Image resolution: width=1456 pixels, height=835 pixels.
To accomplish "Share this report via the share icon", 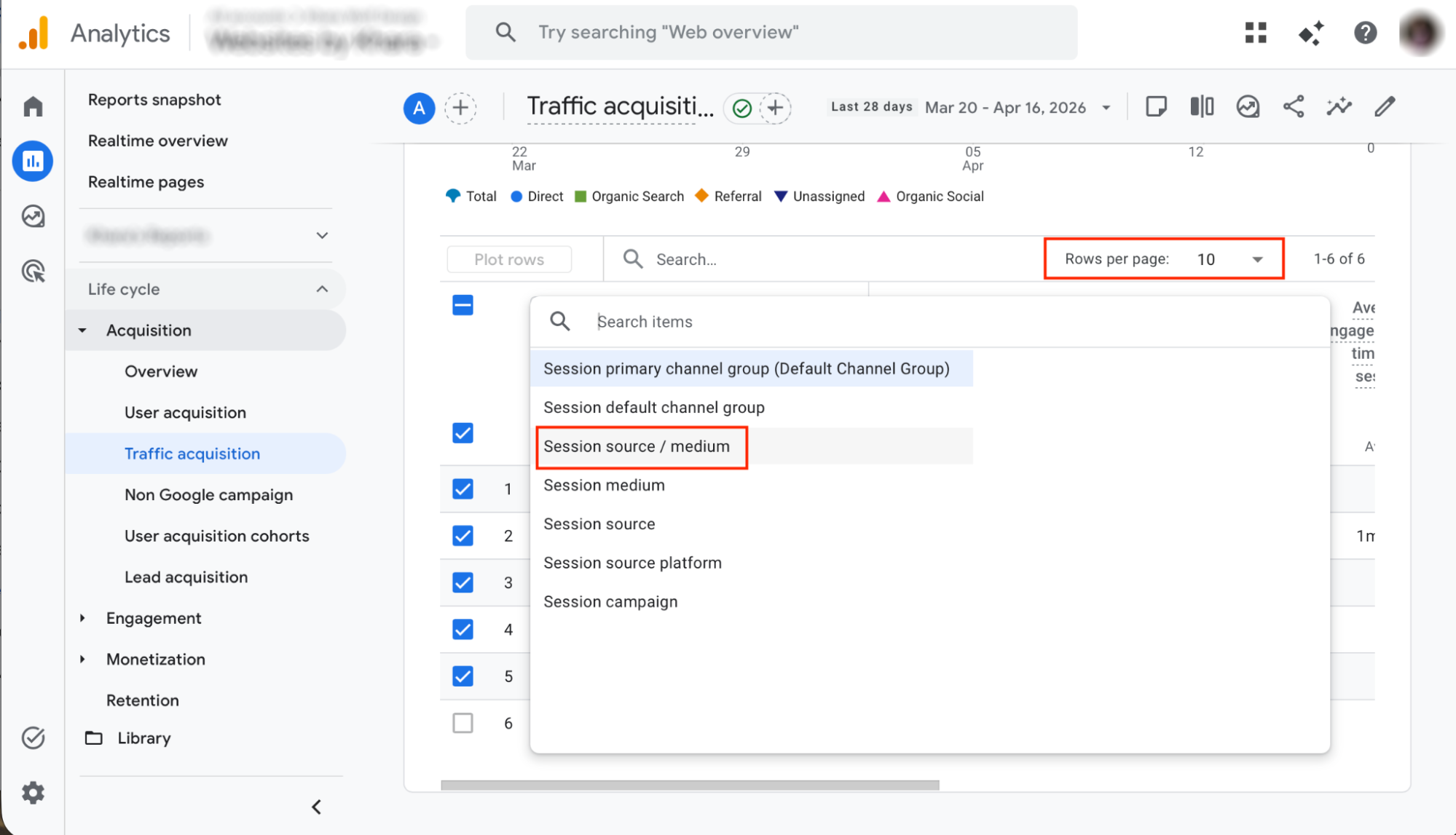I will point(1294,106).
